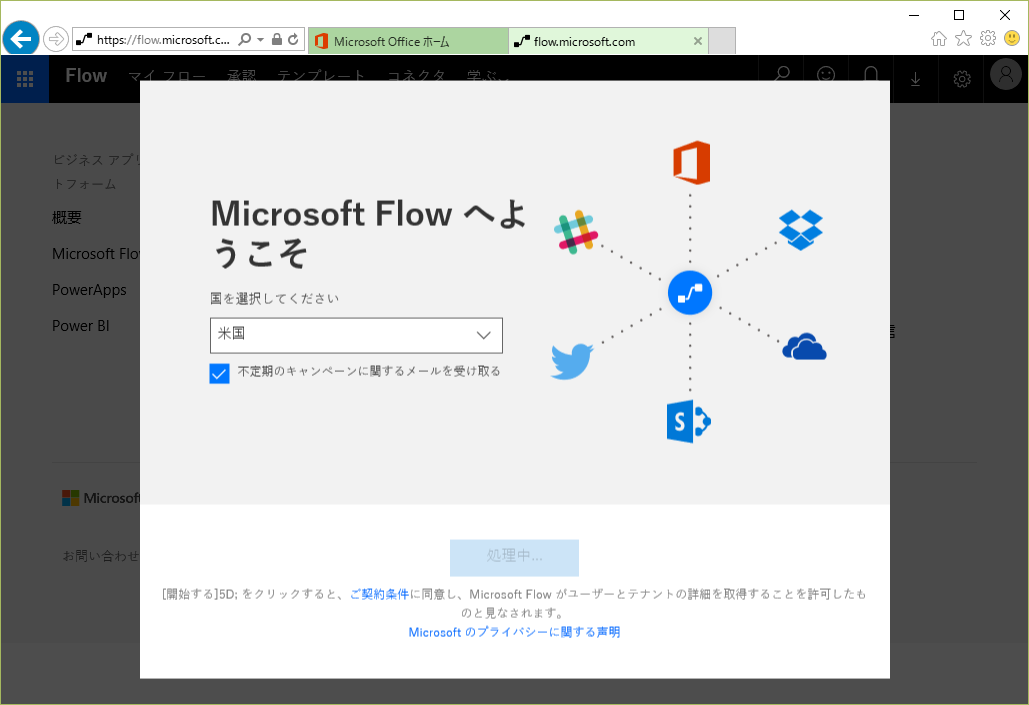Click Power BI in the background page
Screen dimensions: 1029x705
point(81,326)
